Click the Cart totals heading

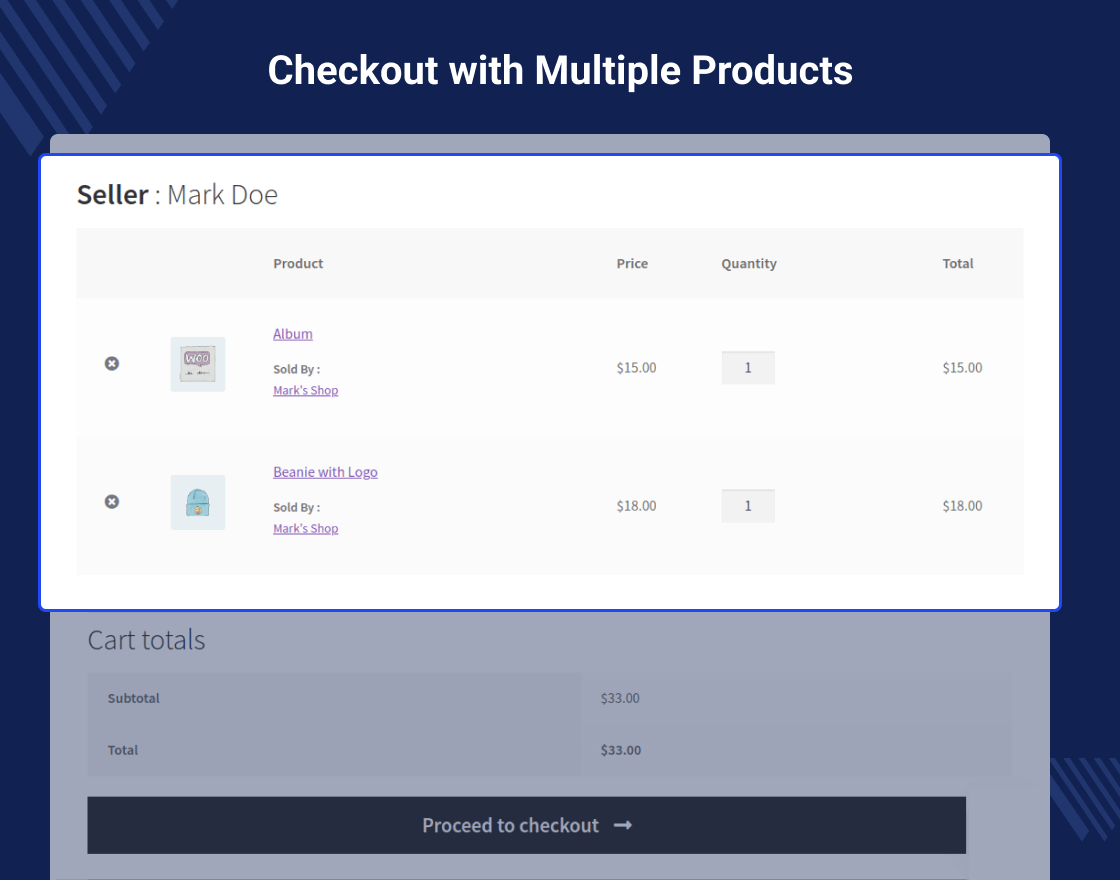[x=146, y=640]
